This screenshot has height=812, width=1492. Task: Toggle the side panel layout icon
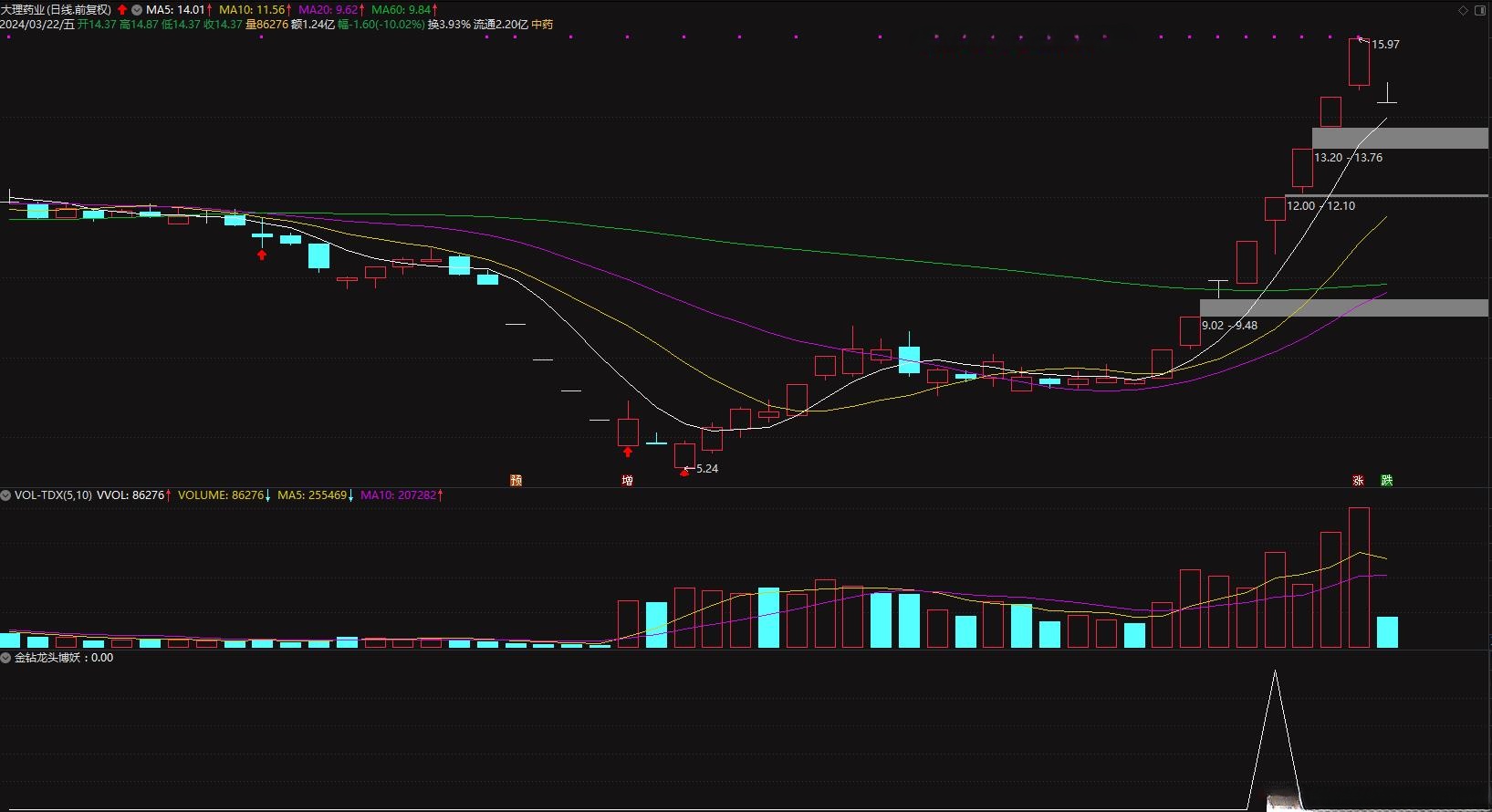click(x=1480, y=10)
